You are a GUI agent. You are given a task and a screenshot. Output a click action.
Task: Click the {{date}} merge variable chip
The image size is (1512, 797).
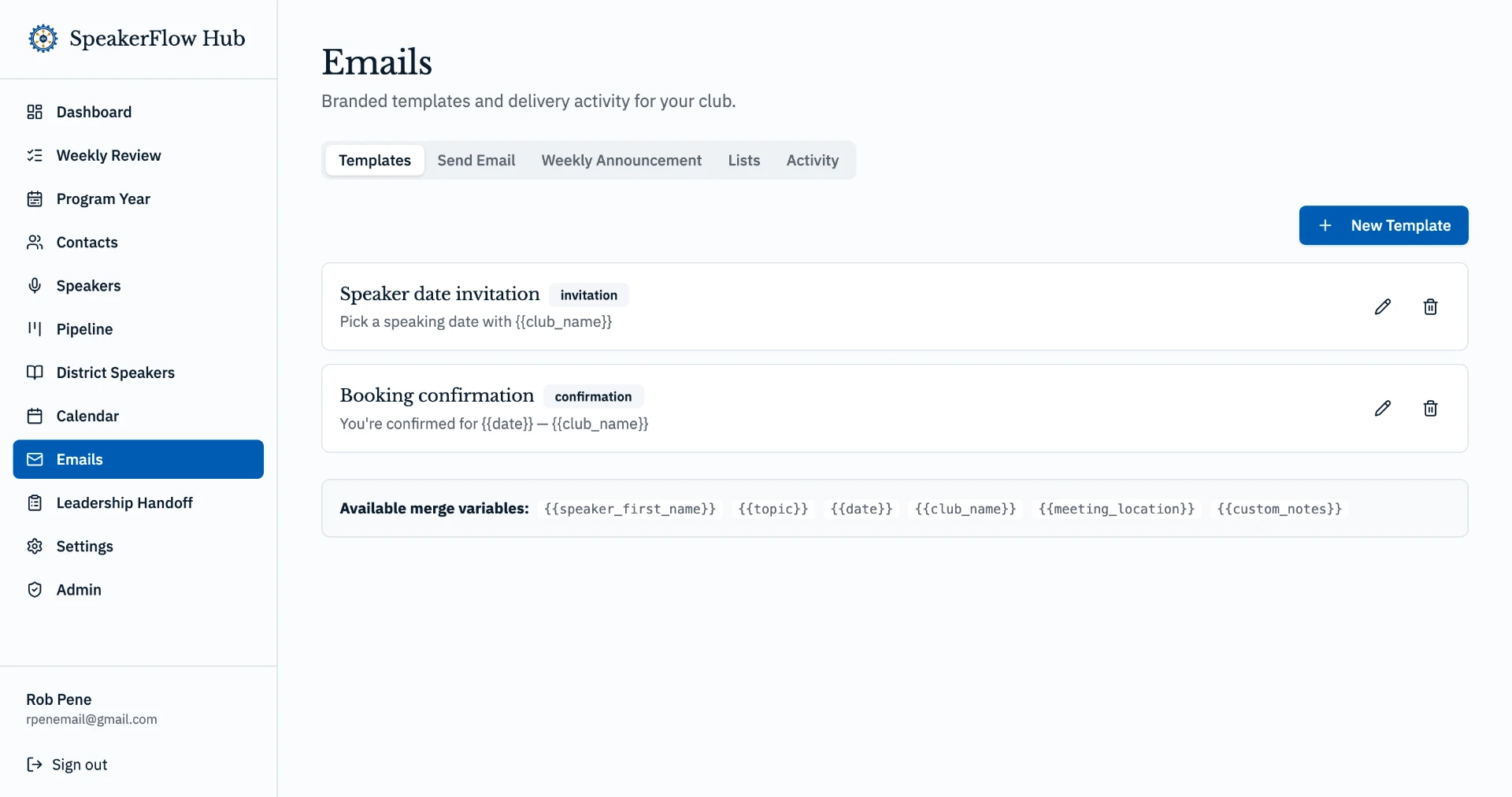862,509
